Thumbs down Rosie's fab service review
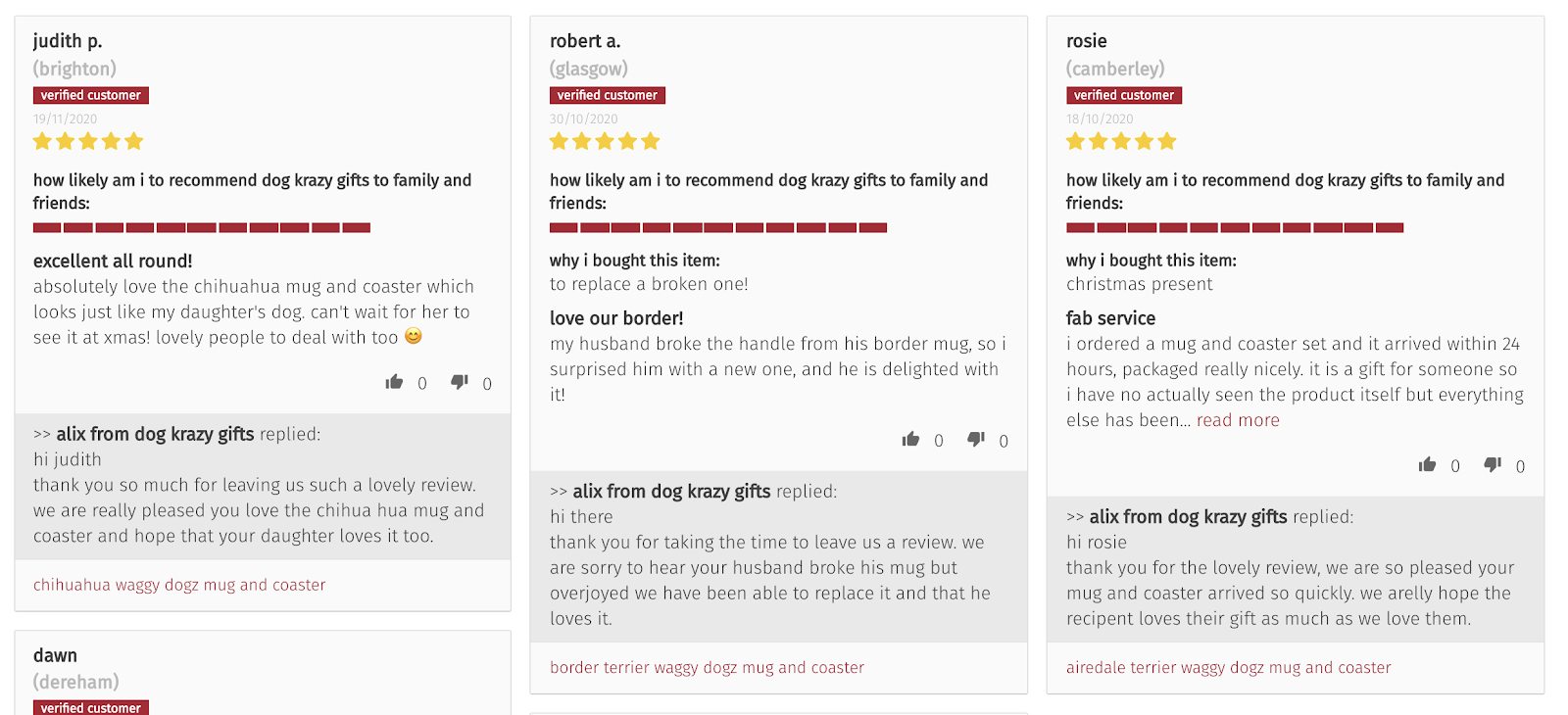This screenshot has height=715, width=1568. (x=1492, y=465)
